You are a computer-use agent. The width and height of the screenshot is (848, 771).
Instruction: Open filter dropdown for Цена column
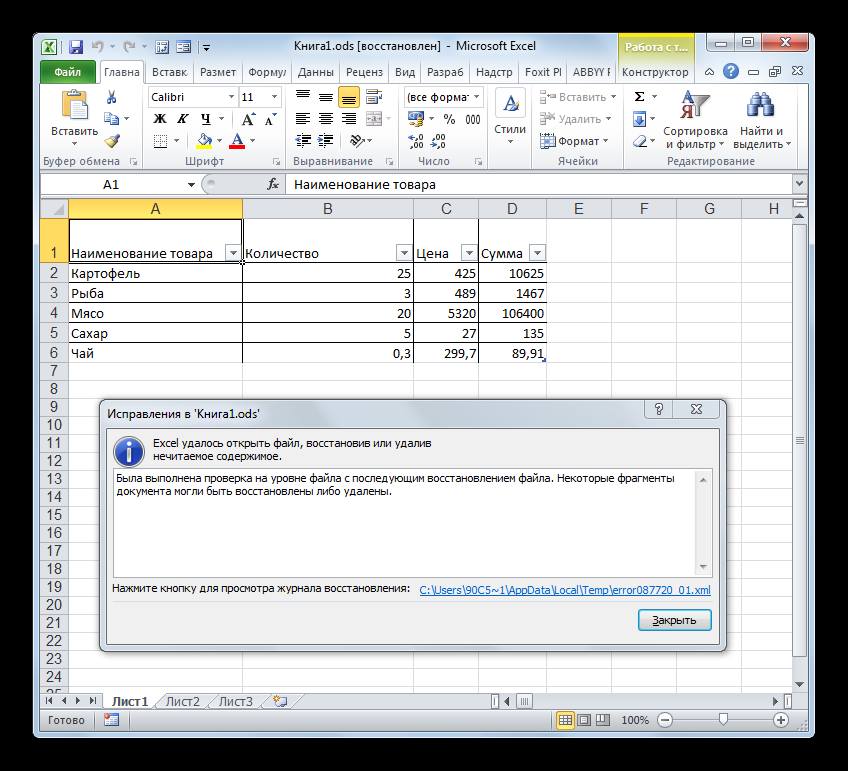coord(469,253)
